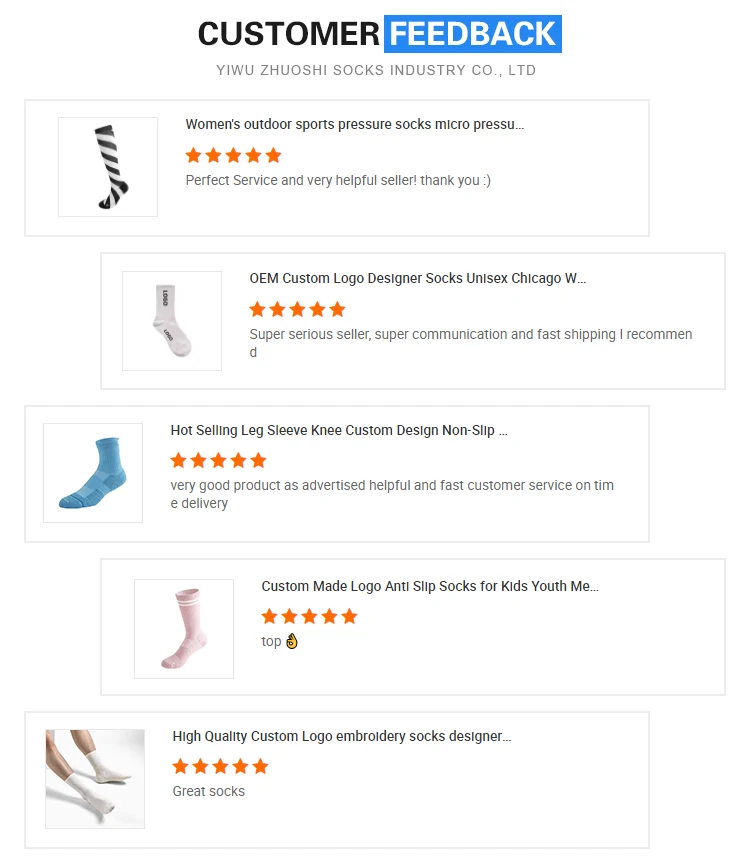
Task: Click the Perfect Service and very helpful review text
Action: [x=338, y=181]
